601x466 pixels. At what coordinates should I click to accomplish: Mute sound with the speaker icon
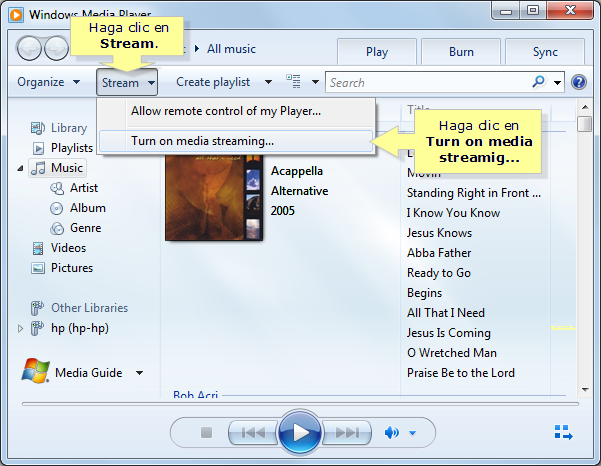(x=391, y=433)
